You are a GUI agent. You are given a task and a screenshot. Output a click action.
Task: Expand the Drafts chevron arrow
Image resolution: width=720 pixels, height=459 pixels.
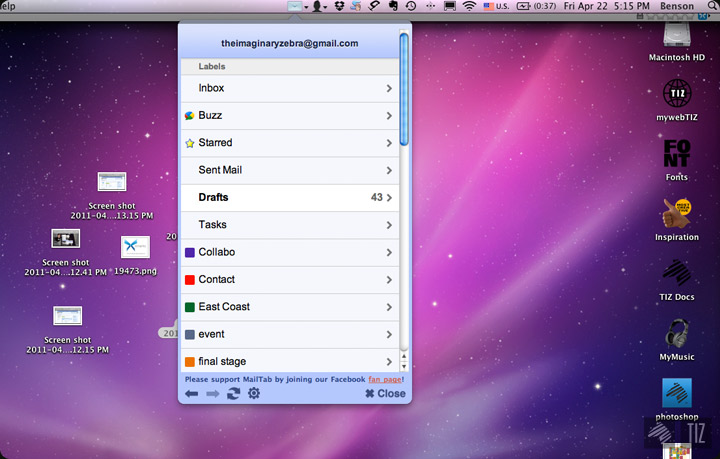tap(389, 198)
